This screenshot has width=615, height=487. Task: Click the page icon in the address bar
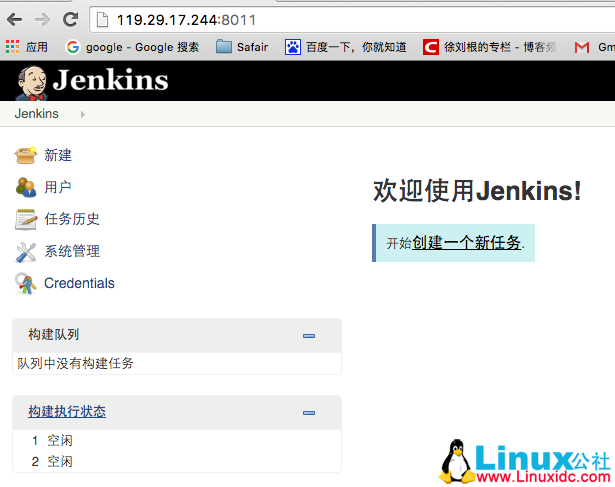(x=102, y=20)
